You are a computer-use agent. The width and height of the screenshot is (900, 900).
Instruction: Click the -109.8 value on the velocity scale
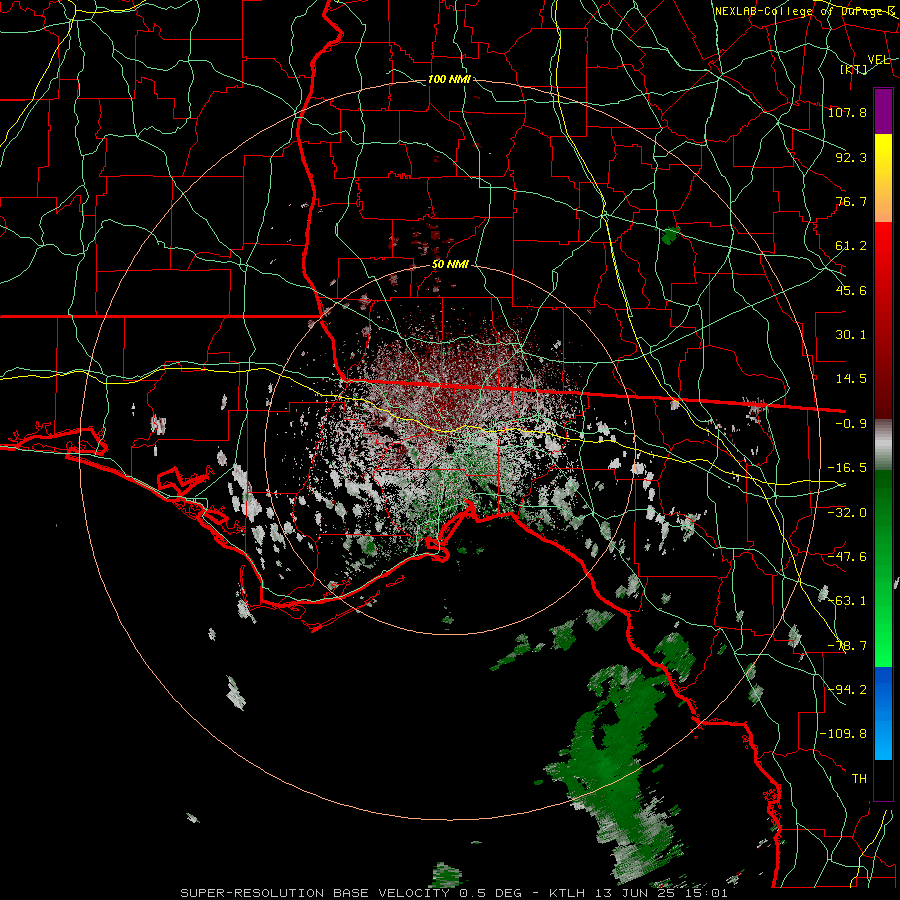pyautogui.click(x=843, y=734)
